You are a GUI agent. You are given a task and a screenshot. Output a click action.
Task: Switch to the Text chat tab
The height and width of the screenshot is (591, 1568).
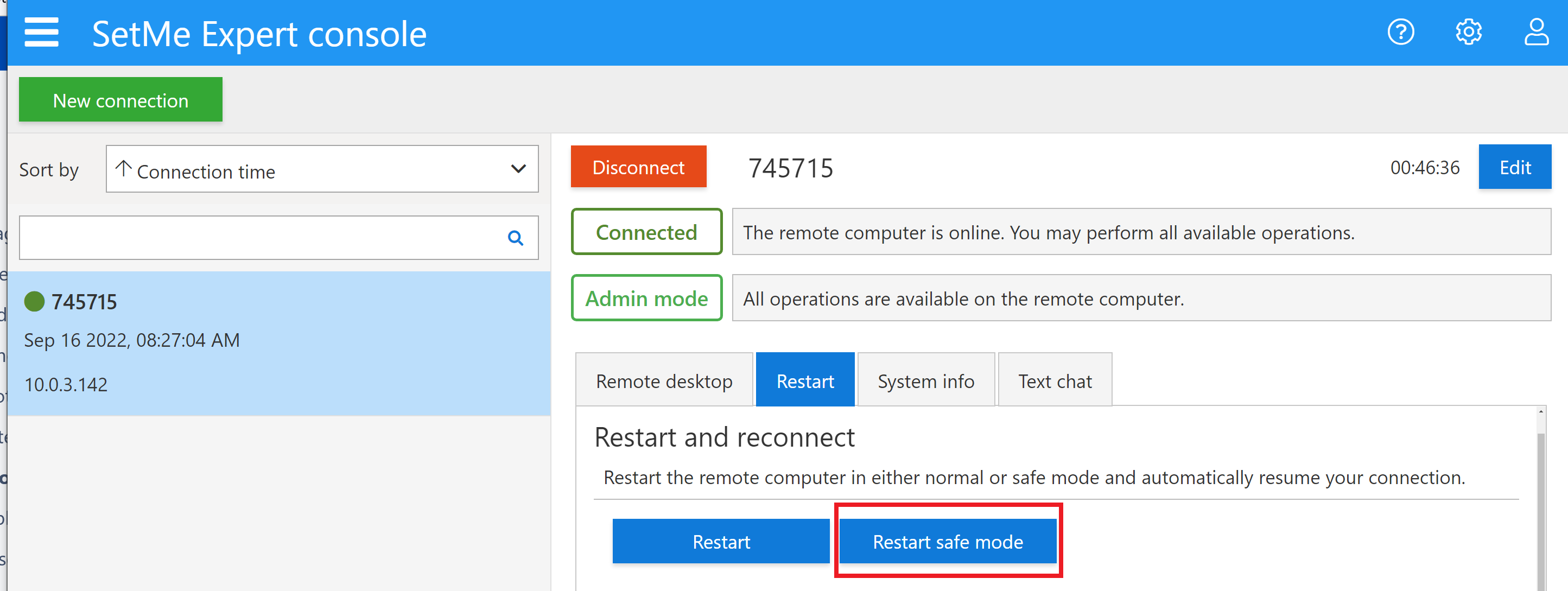coord(1055,380)
